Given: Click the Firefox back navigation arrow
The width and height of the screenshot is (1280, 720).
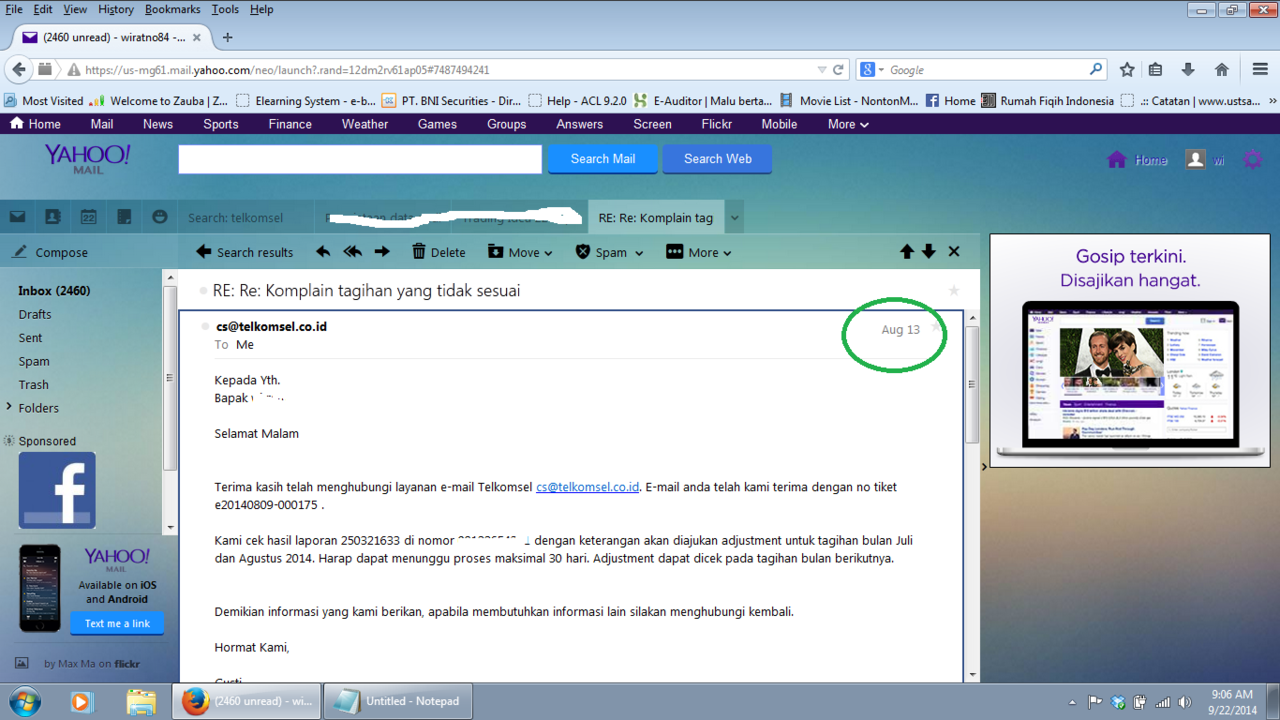Looking at the screenshot, I should (x=18, y=69).
